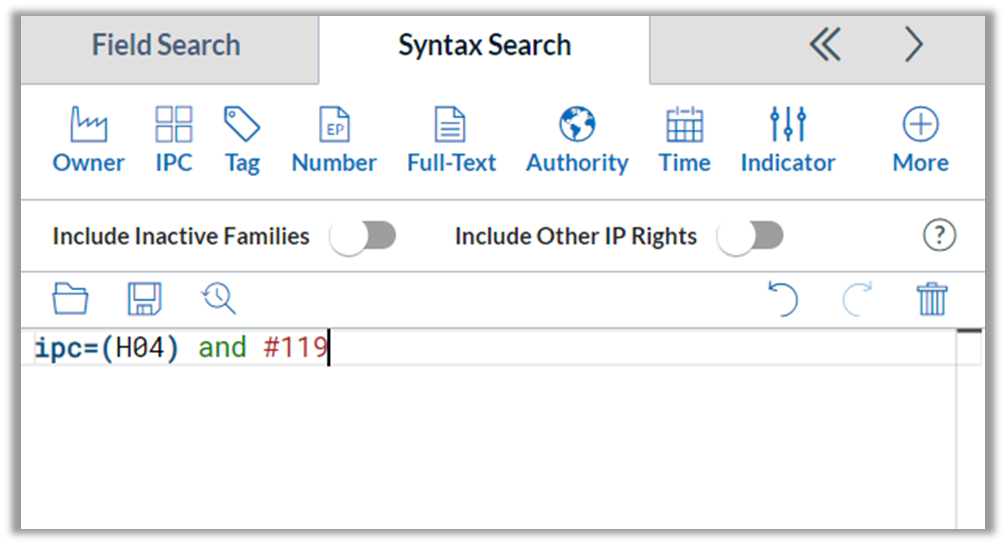
Task: Collapse panel with double chevron
Action: [825, 45]
